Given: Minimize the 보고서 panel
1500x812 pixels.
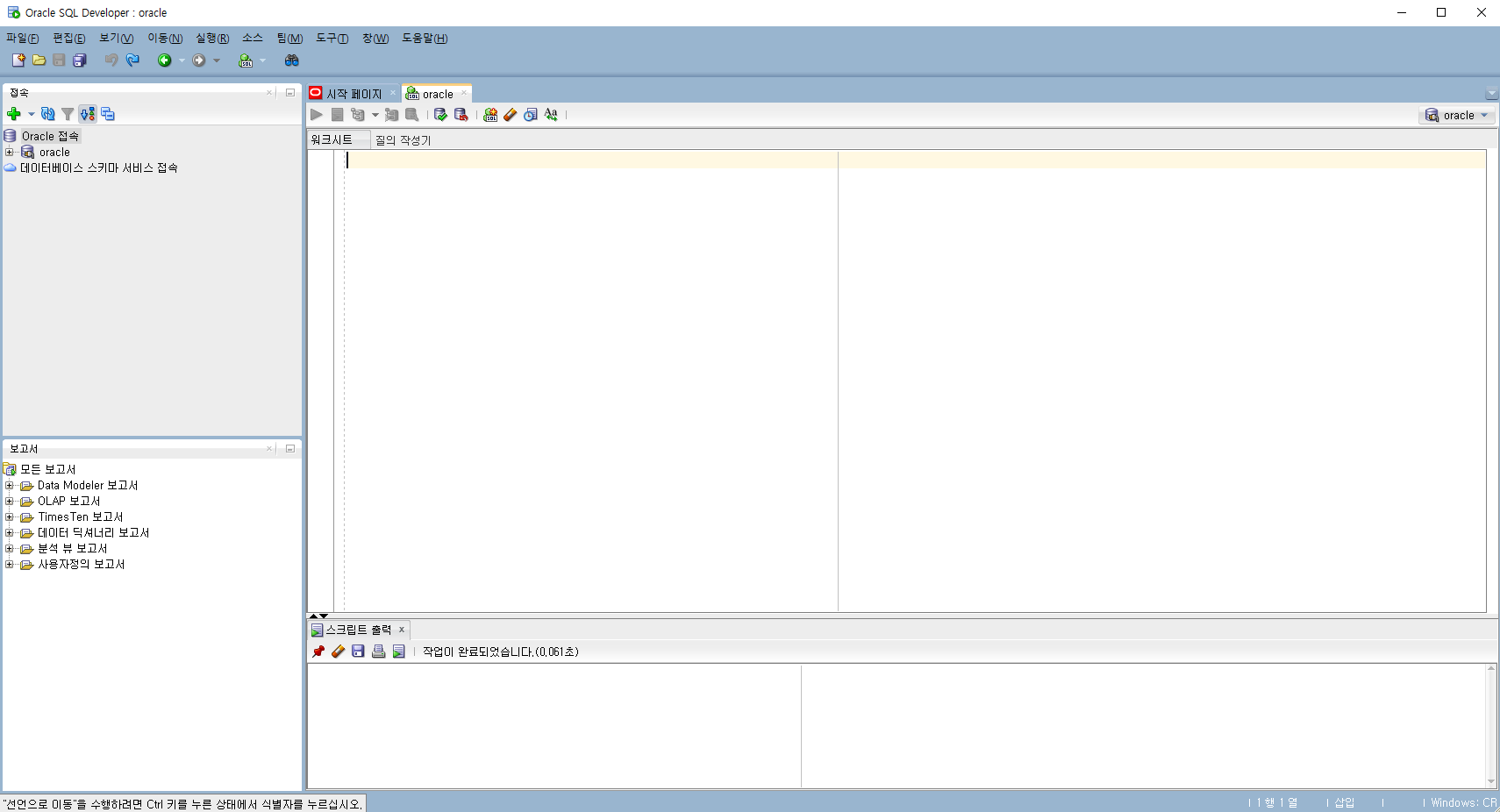Looking at the screenshot, I should click(289, 449).
